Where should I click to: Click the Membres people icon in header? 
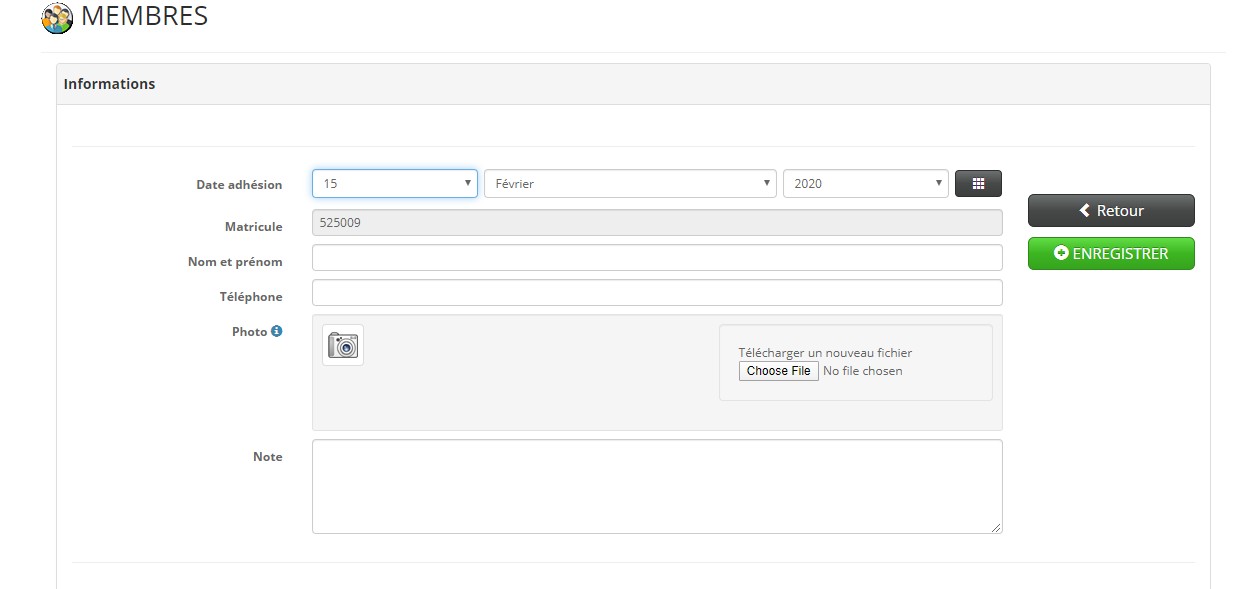(x=57, y=17)
